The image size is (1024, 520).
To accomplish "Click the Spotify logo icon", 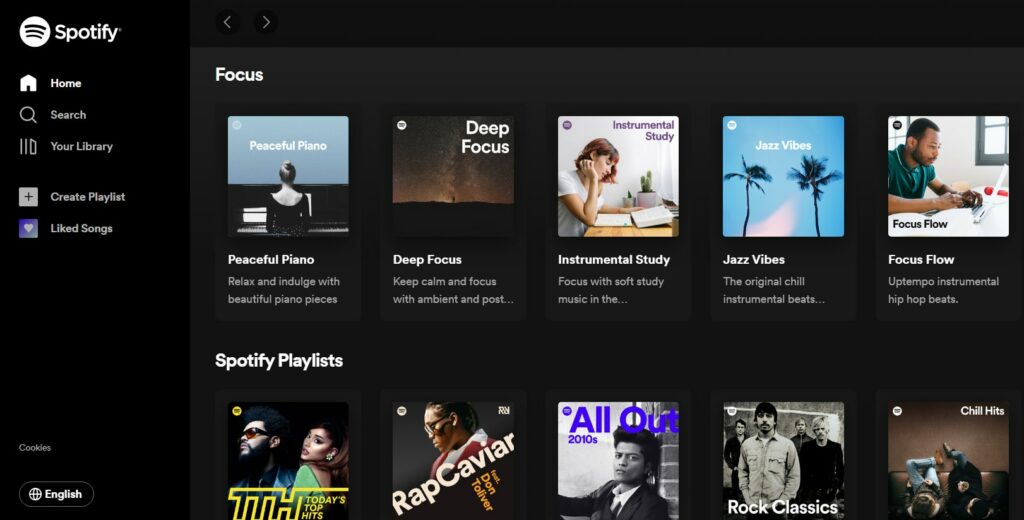I will [x=35, y=31].
